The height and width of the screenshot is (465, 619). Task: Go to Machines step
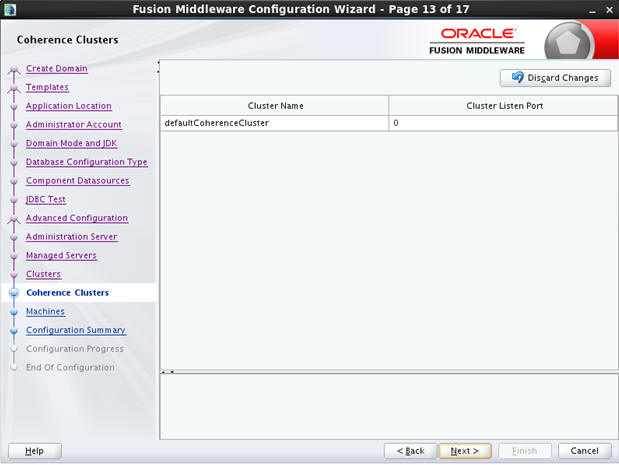45,311
